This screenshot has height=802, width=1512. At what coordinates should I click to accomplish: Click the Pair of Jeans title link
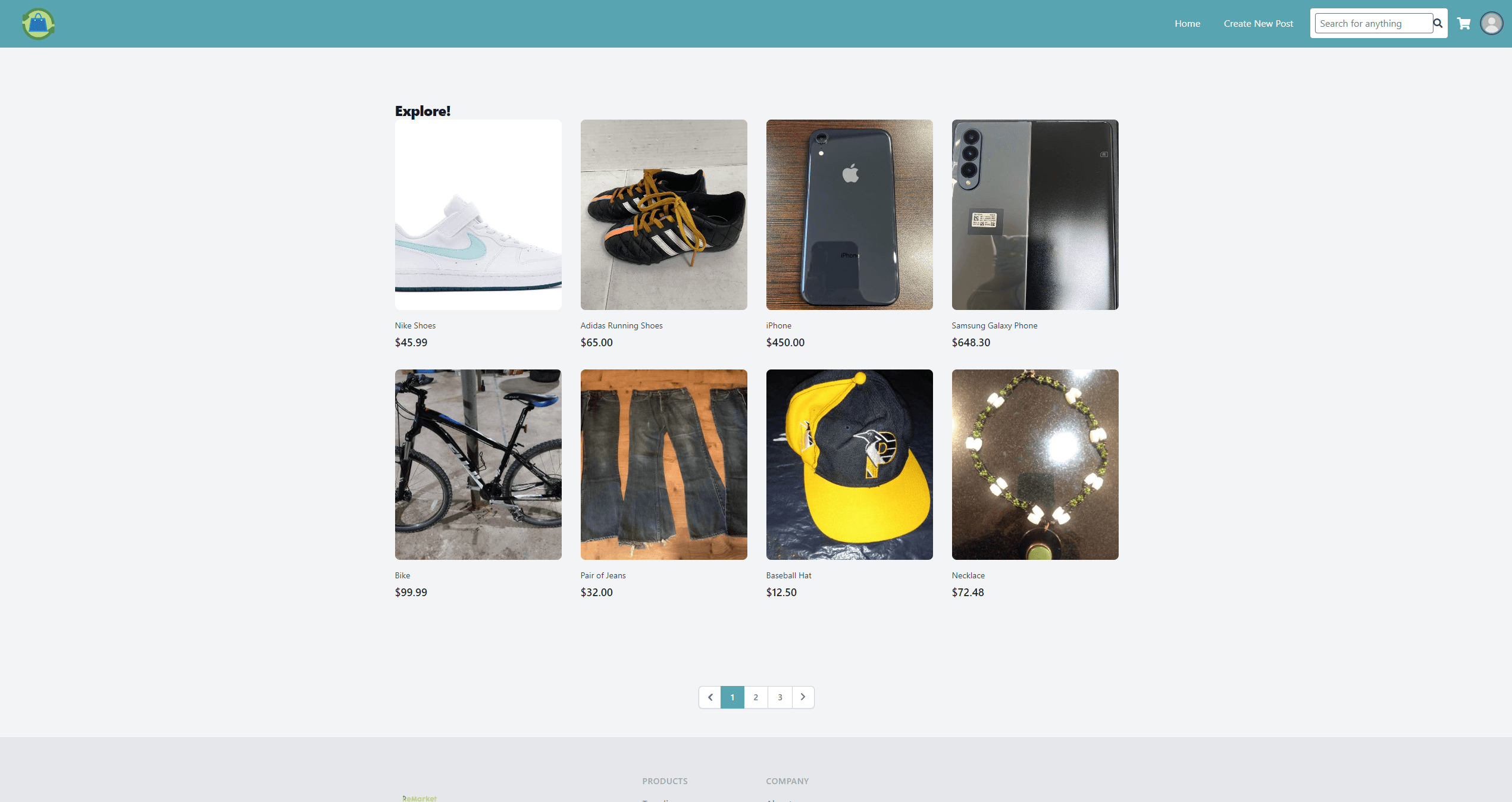603,575
